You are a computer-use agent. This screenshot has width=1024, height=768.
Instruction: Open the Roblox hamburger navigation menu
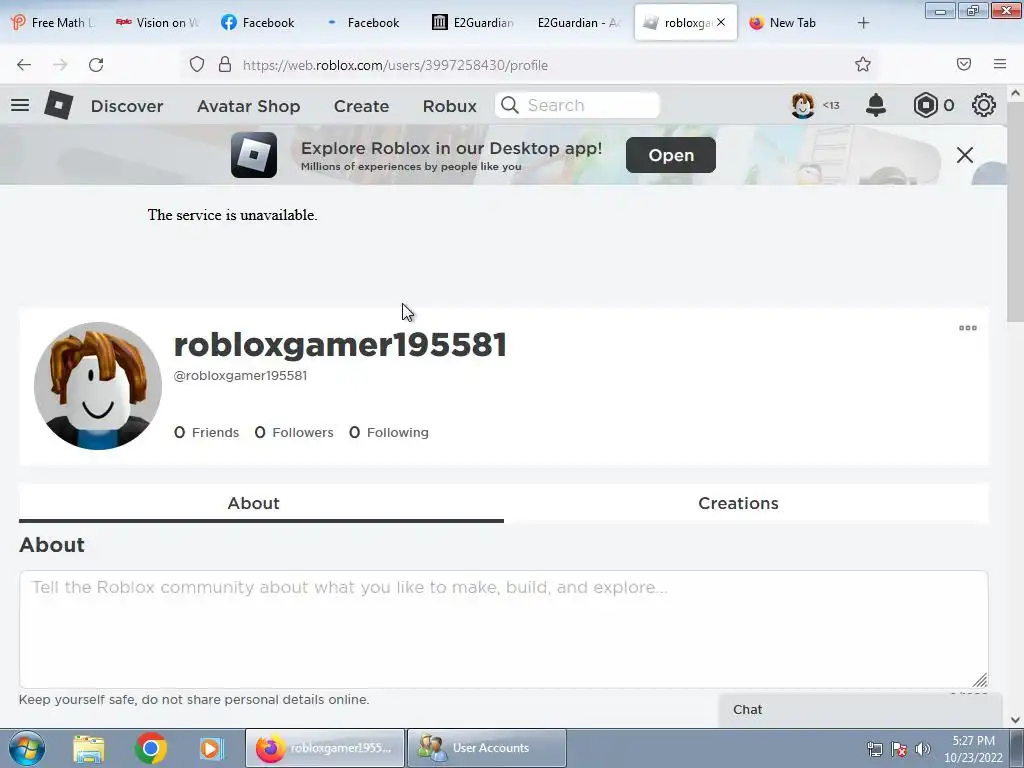[x=20, y=104]
